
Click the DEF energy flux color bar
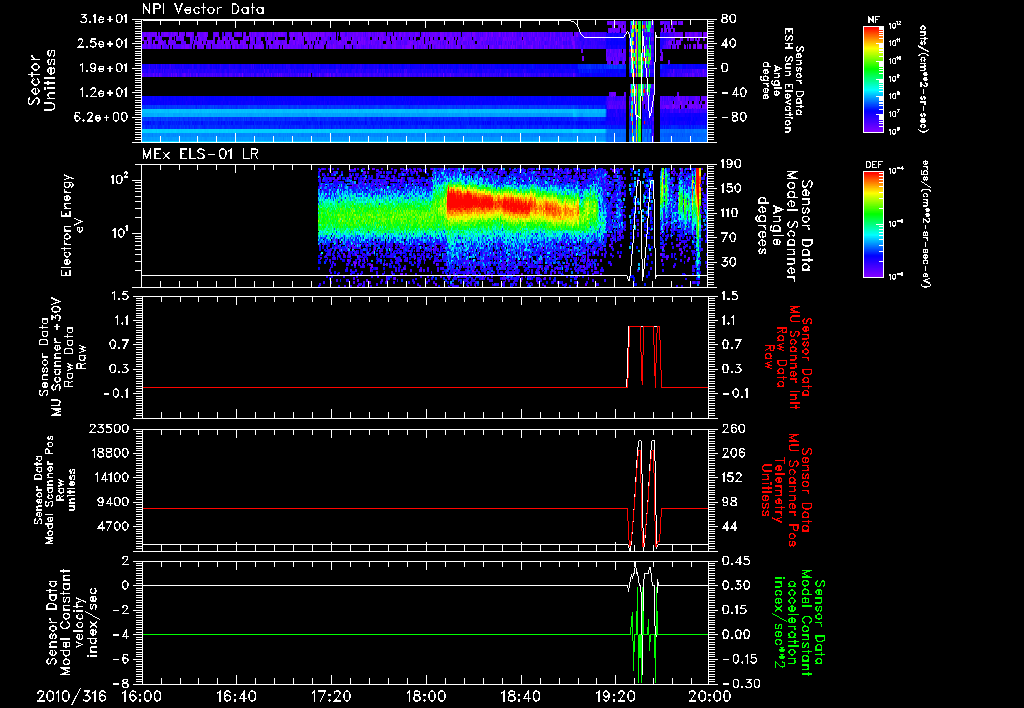873,224
